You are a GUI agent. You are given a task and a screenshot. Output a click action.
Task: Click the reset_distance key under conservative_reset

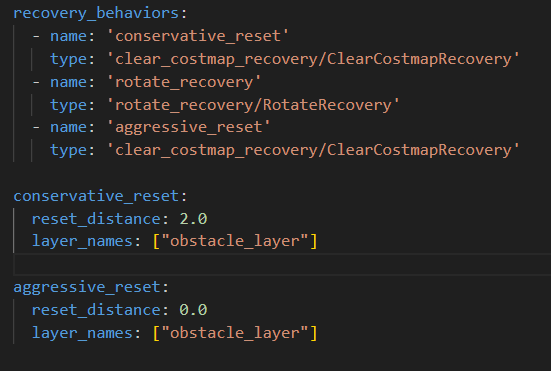pos(96,219)
